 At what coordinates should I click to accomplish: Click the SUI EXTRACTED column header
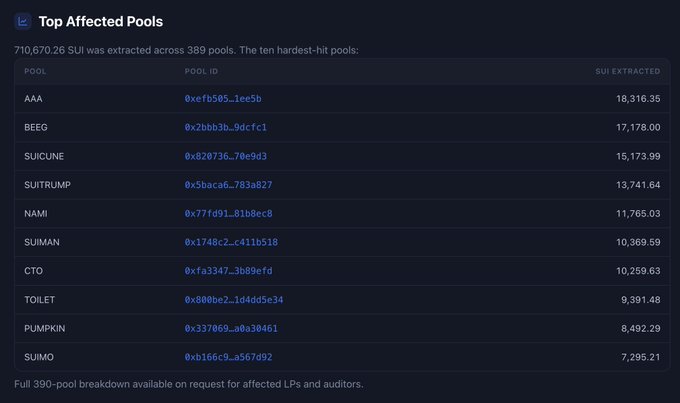click(628, 71)
